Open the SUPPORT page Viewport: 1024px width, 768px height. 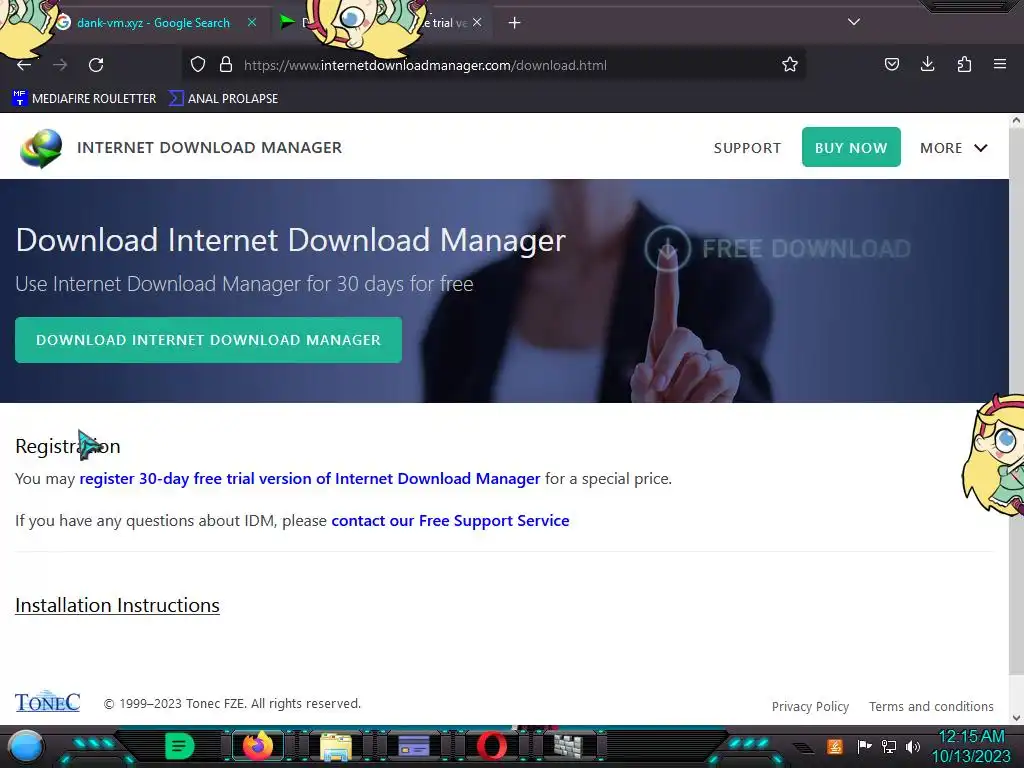coord(747,148)
